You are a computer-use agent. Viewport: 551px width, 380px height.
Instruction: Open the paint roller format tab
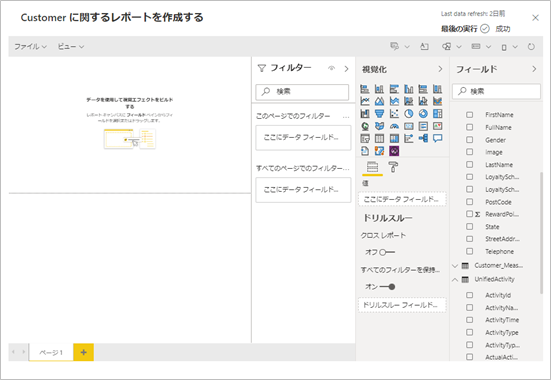click(x=393, y=167)
